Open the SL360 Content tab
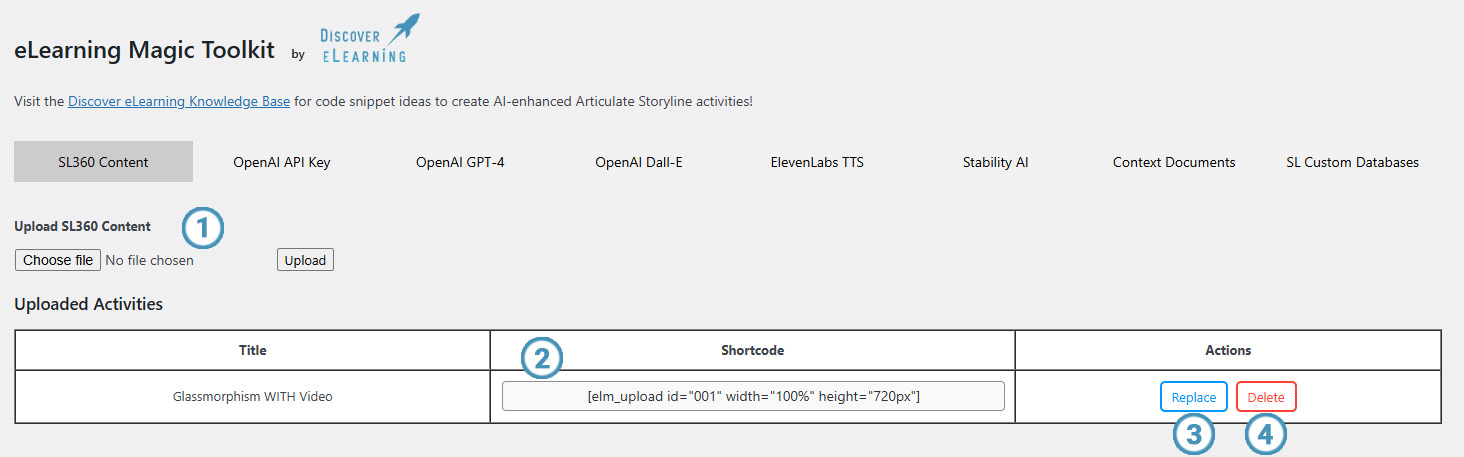Viewport: 1464px width, 457px height. coord(103,162)
